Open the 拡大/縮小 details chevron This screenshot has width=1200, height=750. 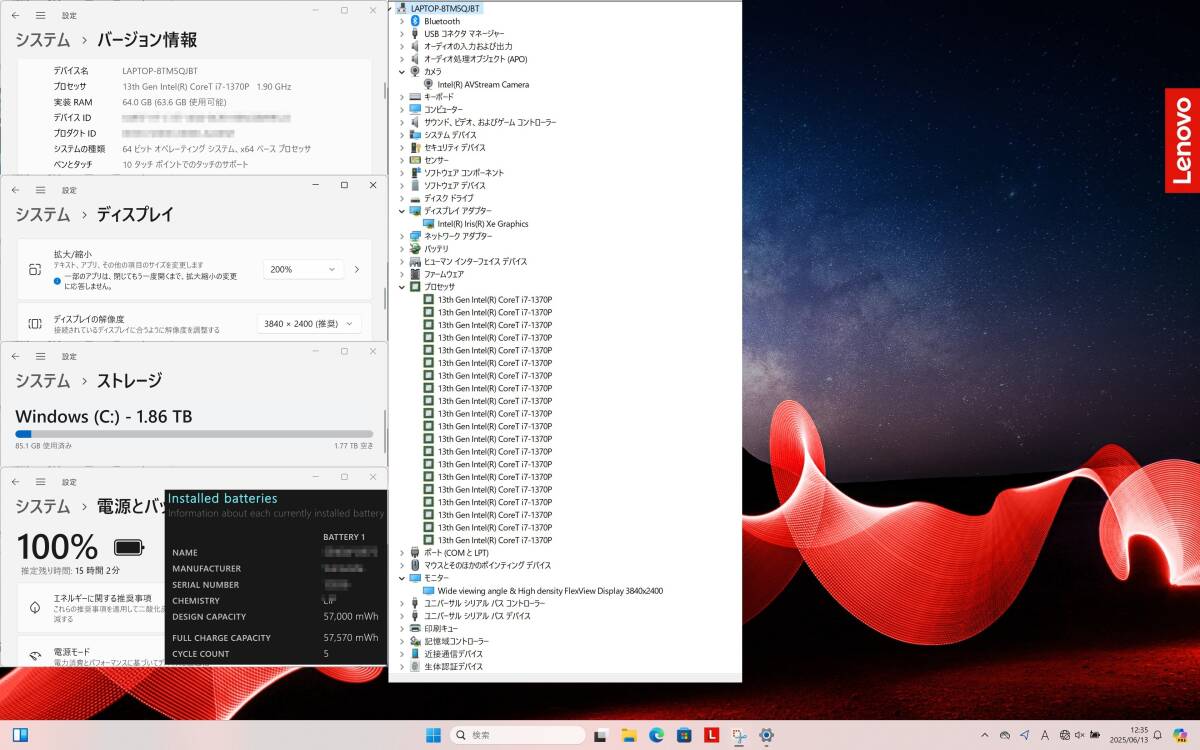click(357, 269)
